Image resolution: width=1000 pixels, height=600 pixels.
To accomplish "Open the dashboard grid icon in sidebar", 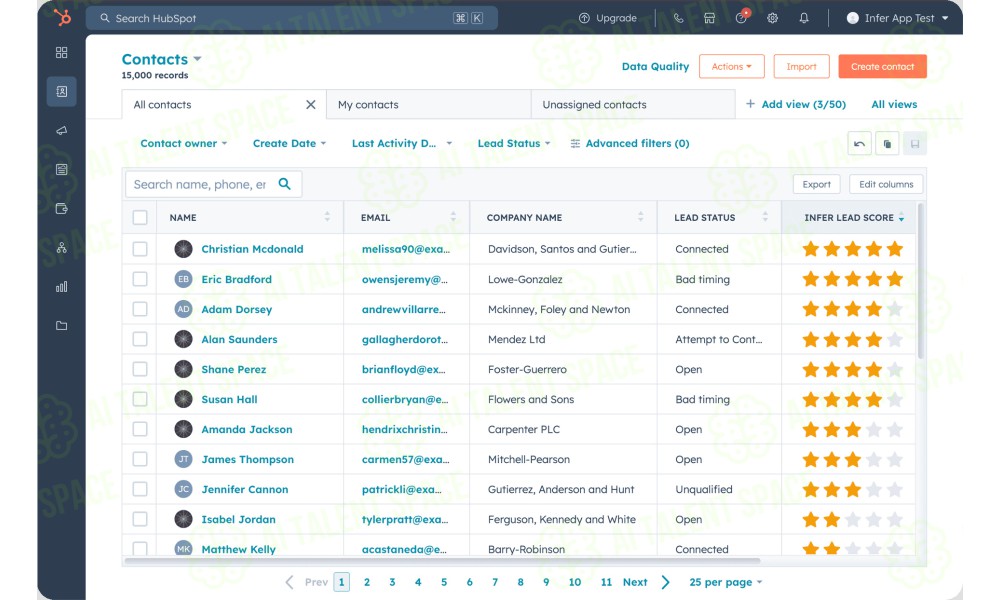I will click(x=61, y=52).
